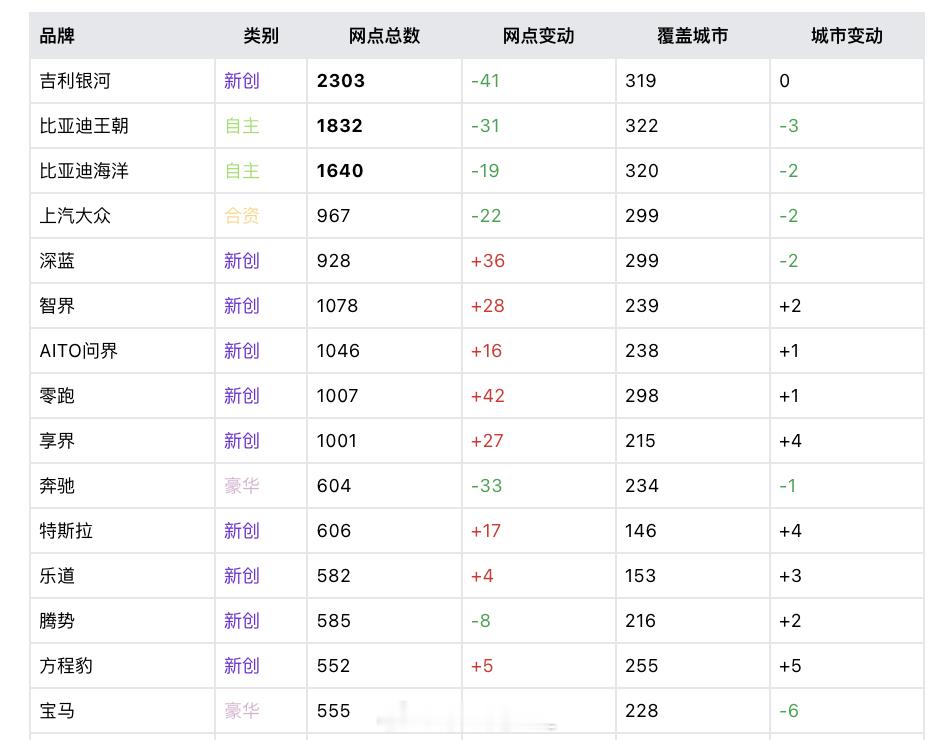Click the +27 change for 享界
The width and height of the screenshot is (936, 740).
coord(487,441)
